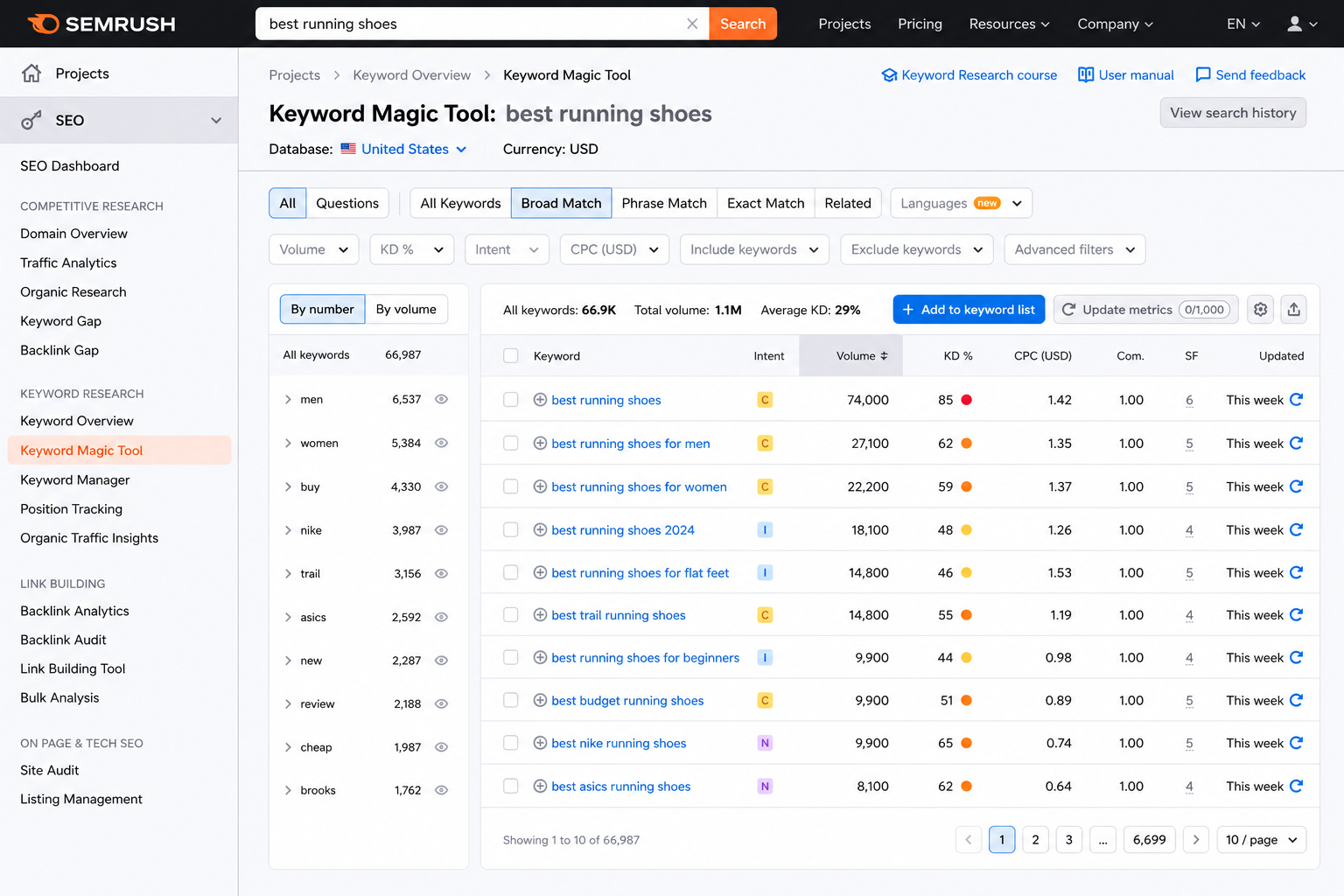
Task: Open the User manual link
Action: 1126,75
